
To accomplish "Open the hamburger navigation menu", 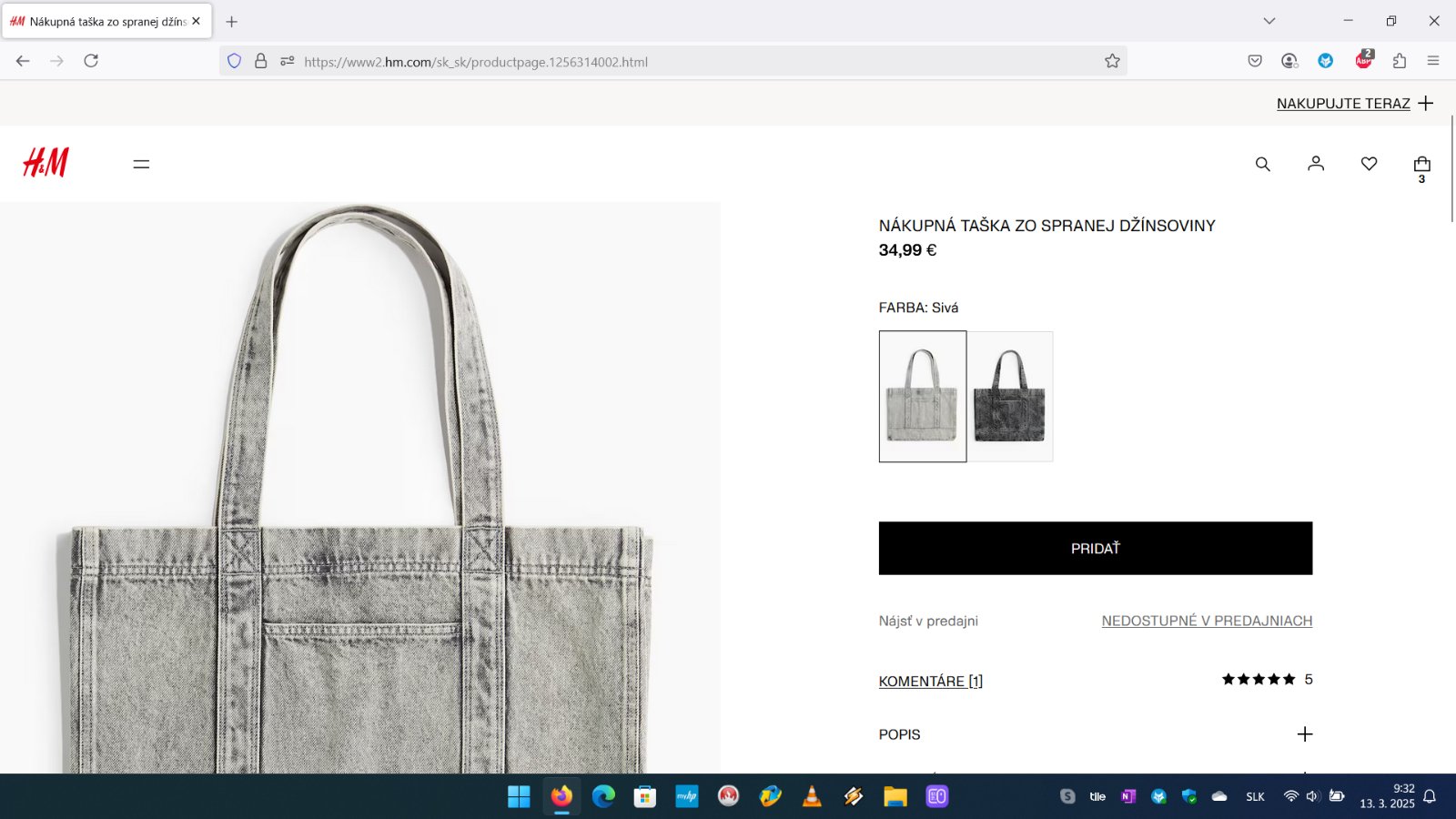I will tap(141, 164).
